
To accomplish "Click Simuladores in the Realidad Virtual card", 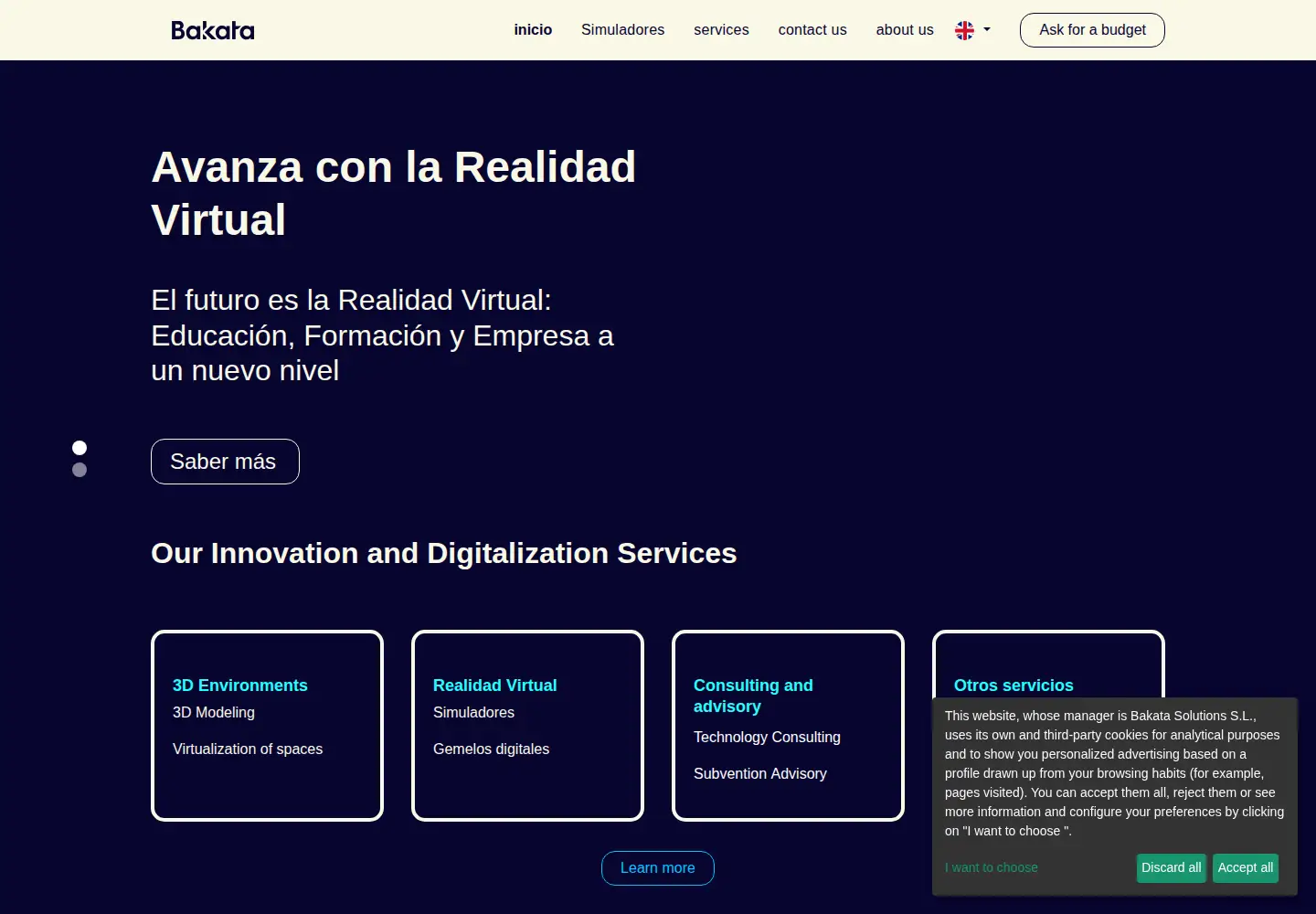I will [x=473, y=713].
